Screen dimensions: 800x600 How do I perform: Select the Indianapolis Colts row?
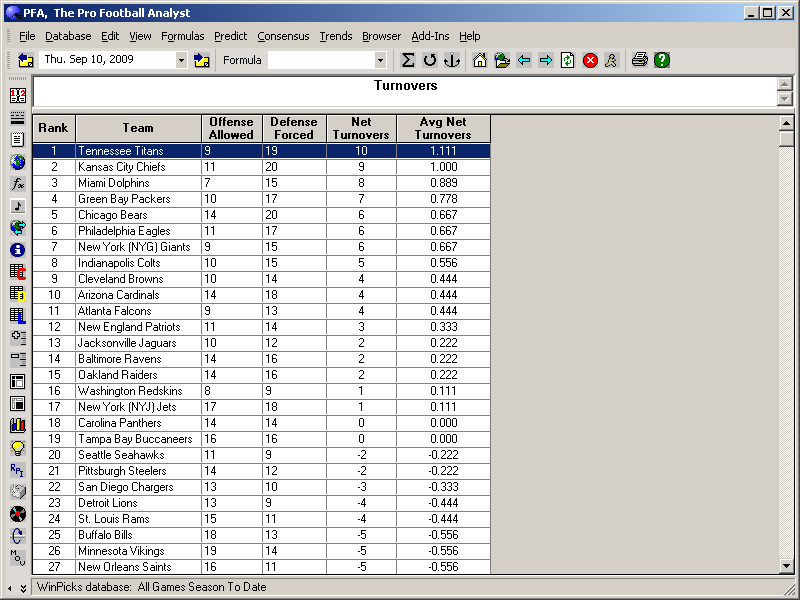[261, 263]
